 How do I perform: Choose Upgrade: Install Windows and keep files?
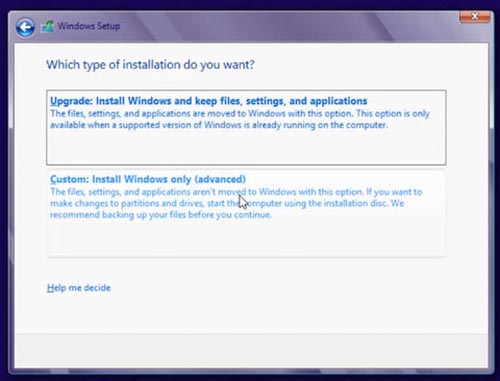(x=246, y=127)
